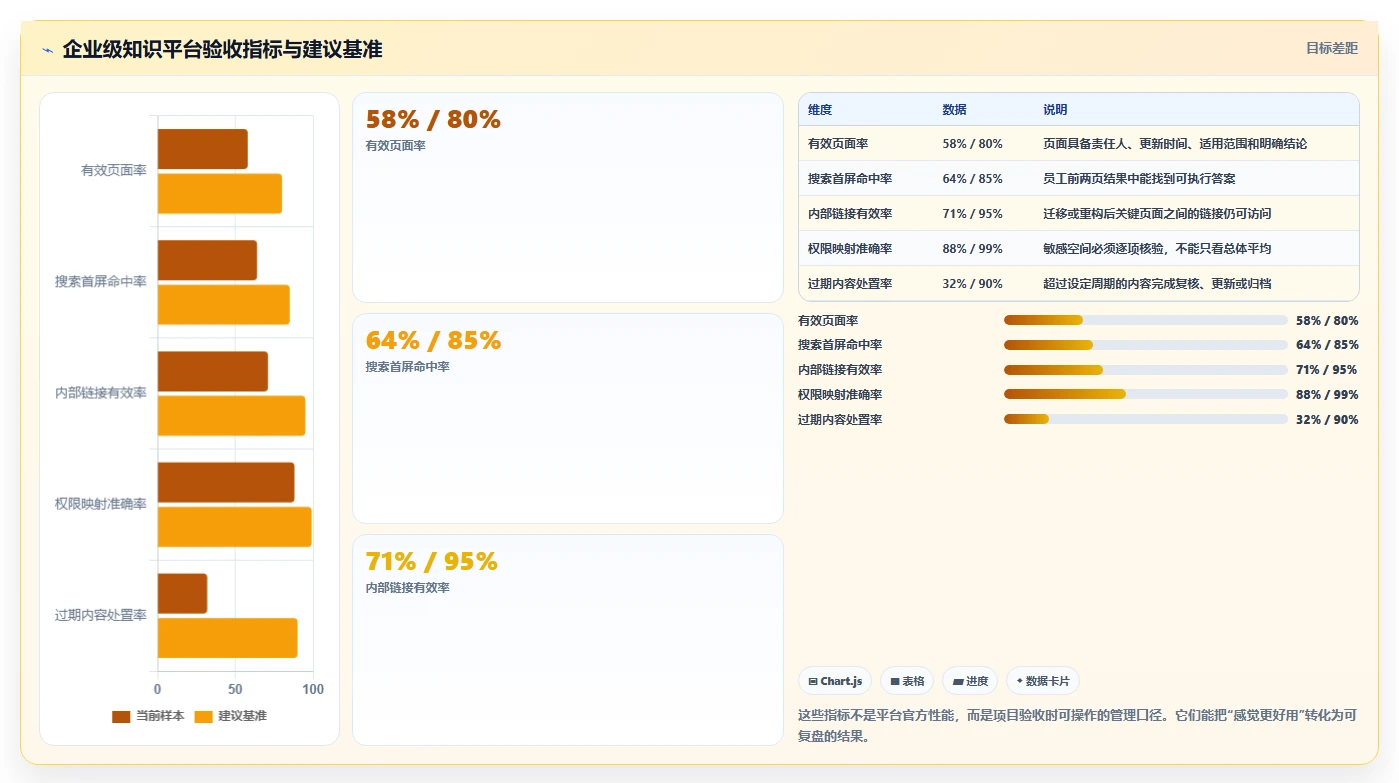Click the sparkle icon on the 数据卡片 chip
Image resolution: width=1399 pixels, height=783 pixels.
coord(1019,681)
